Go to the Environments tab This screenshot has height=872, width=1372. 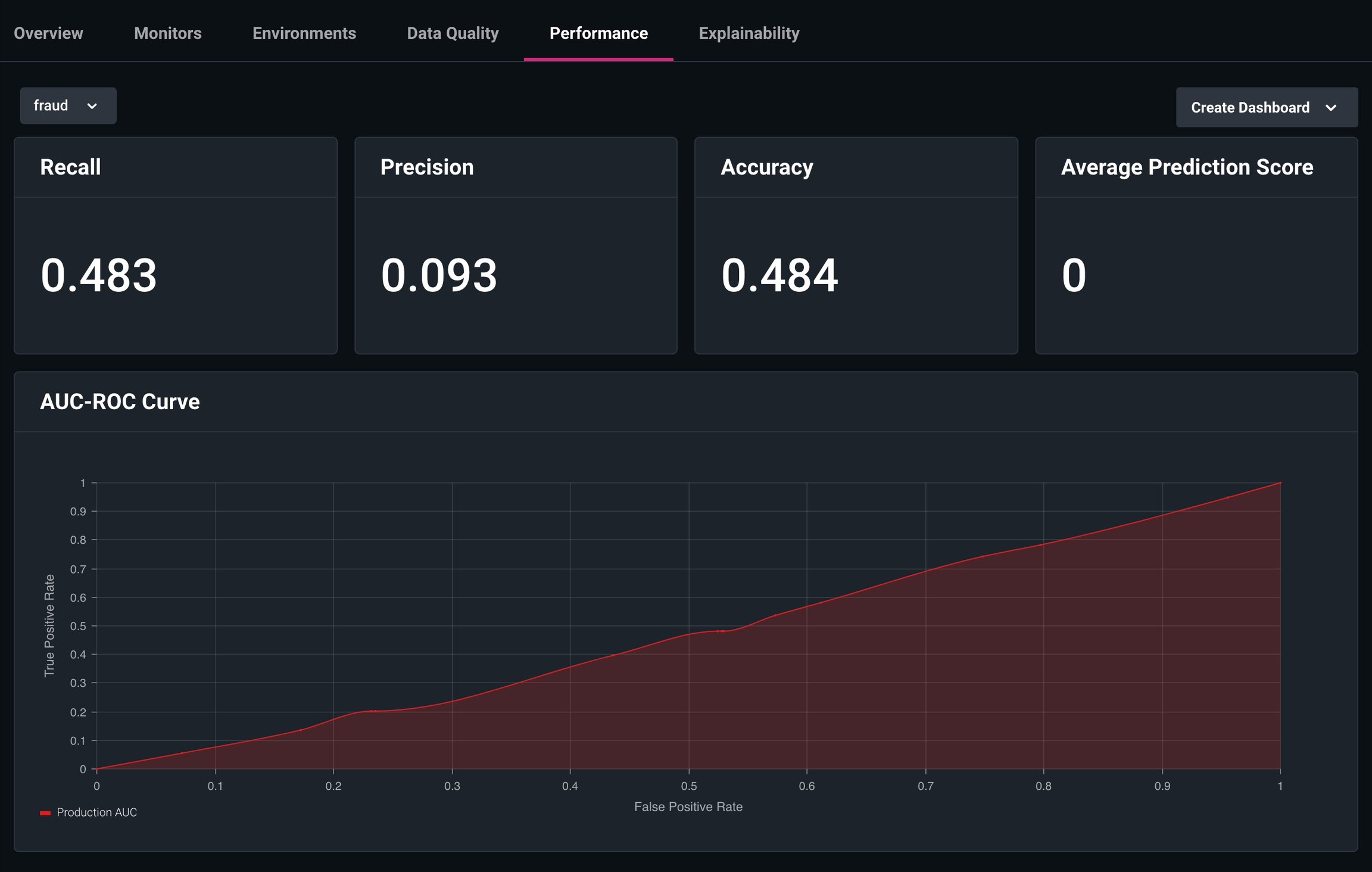[304, 33]
